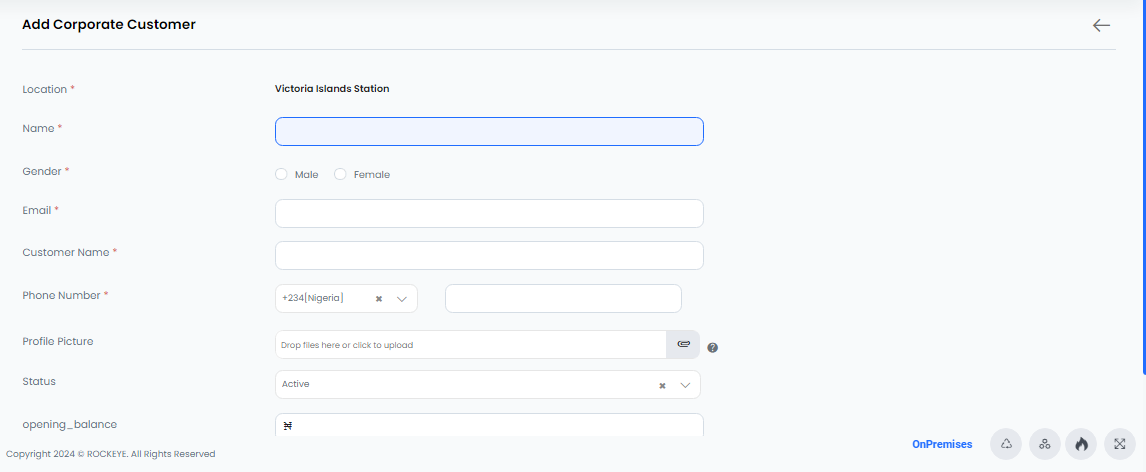Click the help question mark icon

point(713,348)
